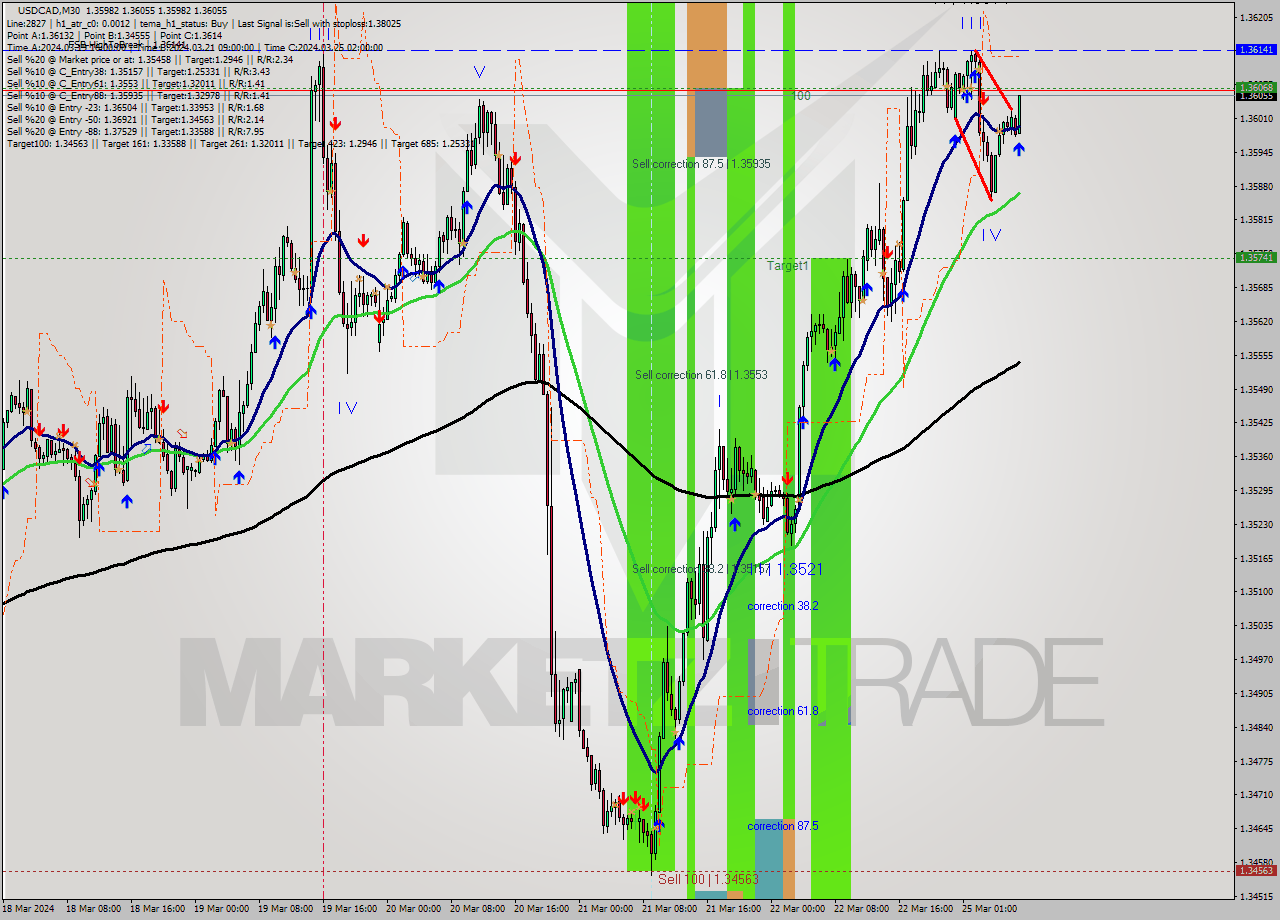Select the blue 'correction 87.5' label

[783, 826]
